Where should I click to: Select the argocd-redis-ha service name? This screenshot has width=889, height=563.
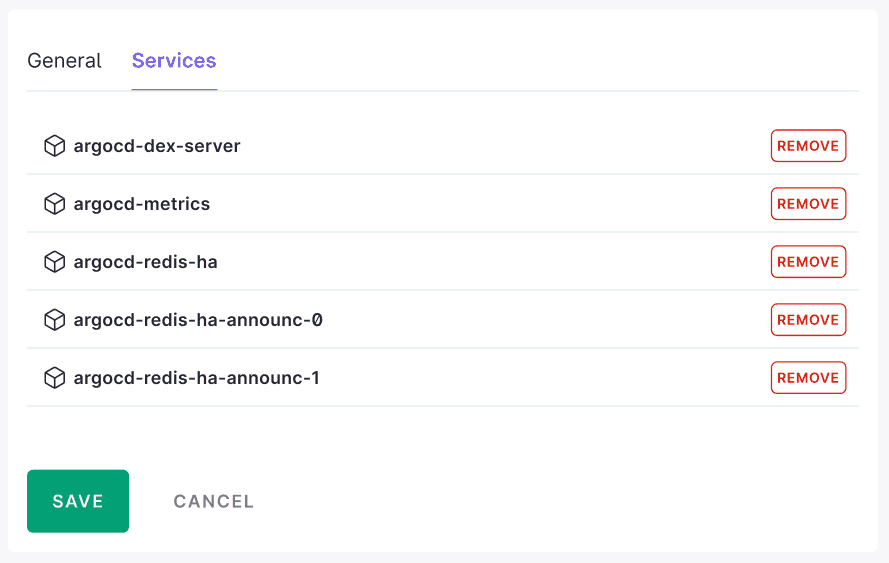coord(146,263)
